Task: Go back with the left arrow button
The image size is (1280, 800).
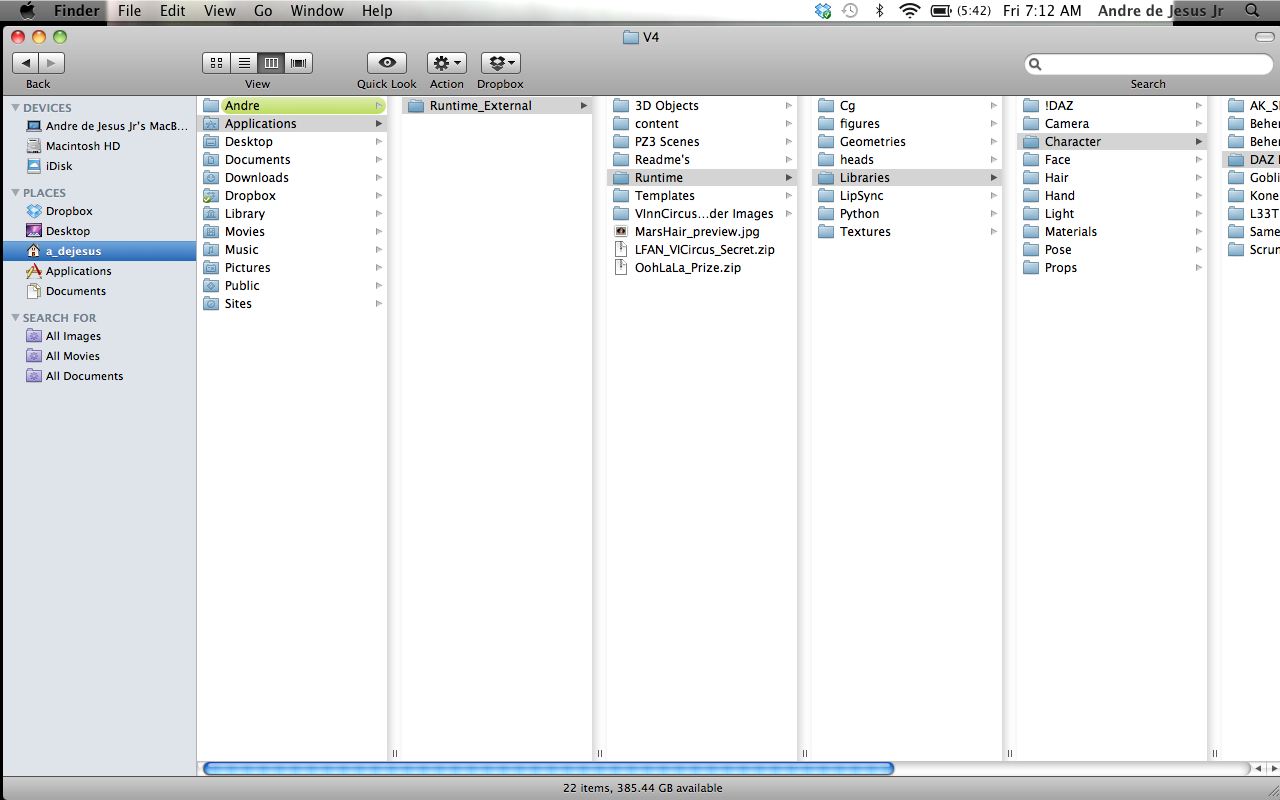Action: pyautogui.click(x=26, y=63)
